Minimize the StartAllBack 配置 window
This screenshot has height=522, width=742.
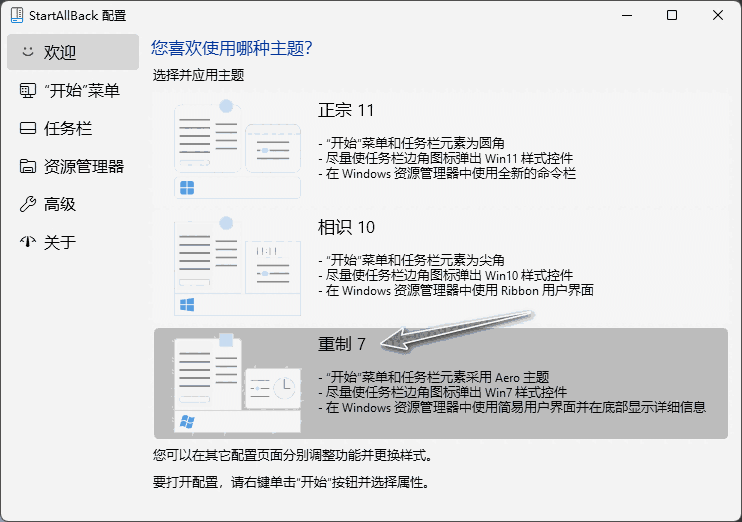[627, 15]
